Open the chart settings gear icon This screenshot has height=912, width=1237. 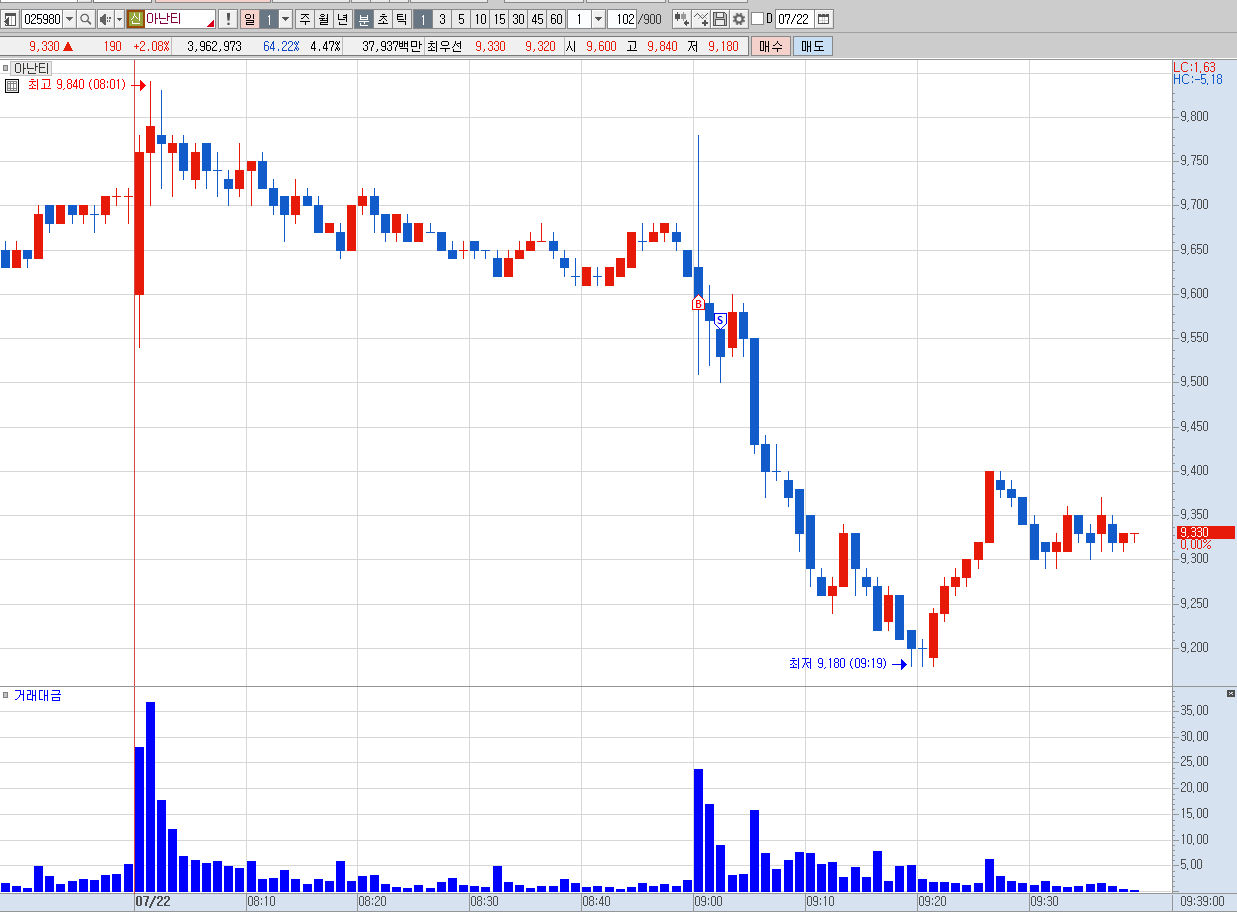pos(739,19)
